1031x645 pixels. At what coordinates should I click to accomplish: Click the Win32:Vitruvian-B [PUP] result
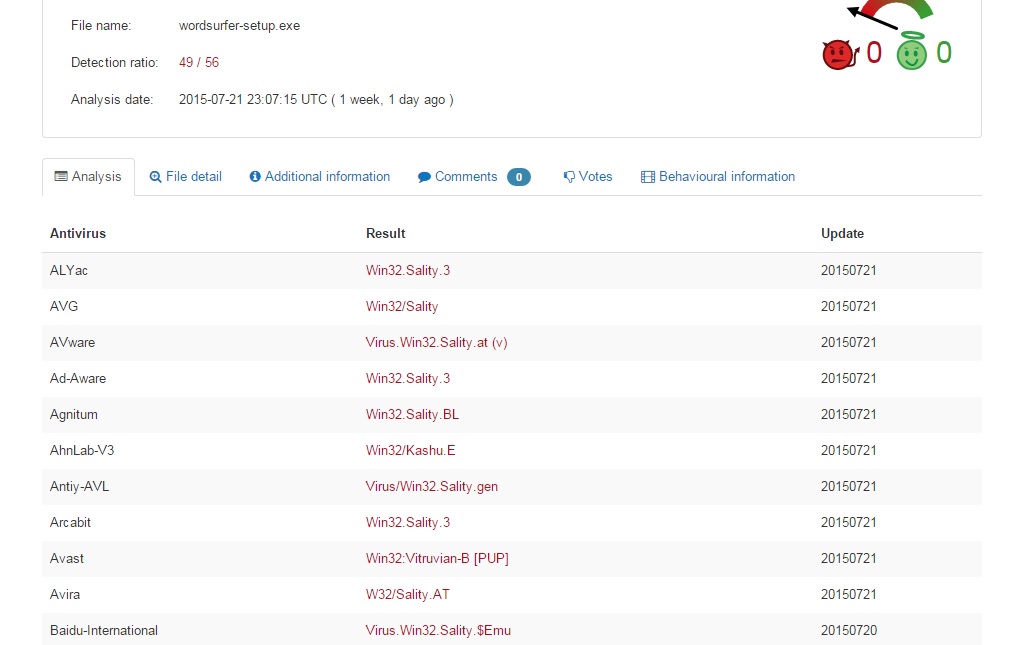(x=437, y=559)
